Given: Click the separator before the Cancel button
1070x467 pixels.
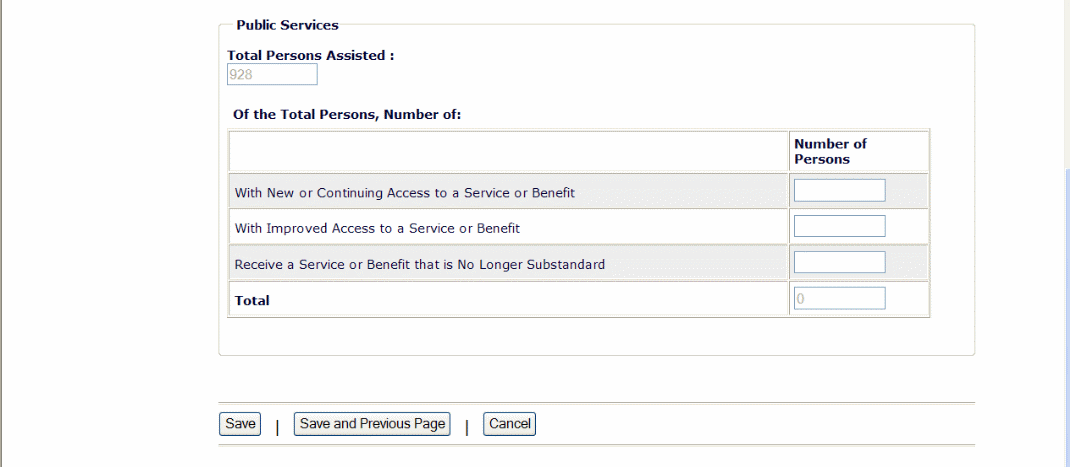Looking at the screenshot, I should pos(467,426).
